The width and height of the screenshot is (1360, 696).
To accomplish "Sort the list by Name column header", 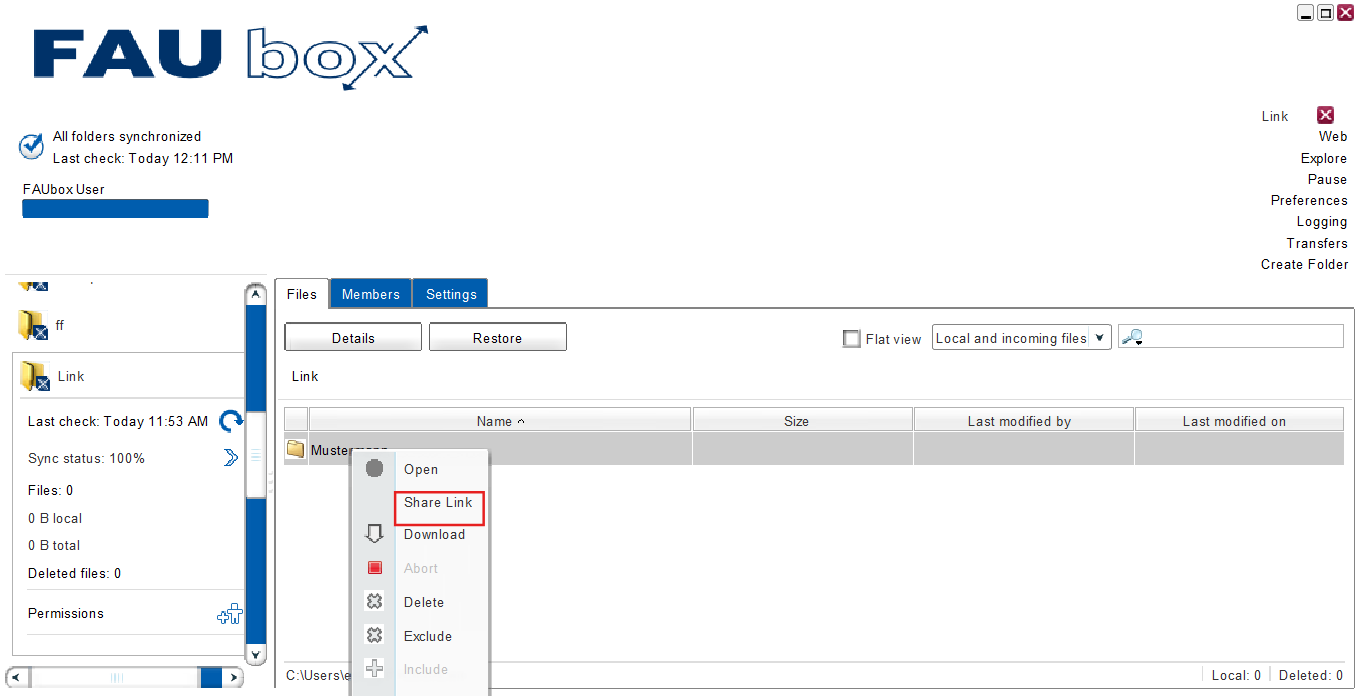I will point(500,420).
